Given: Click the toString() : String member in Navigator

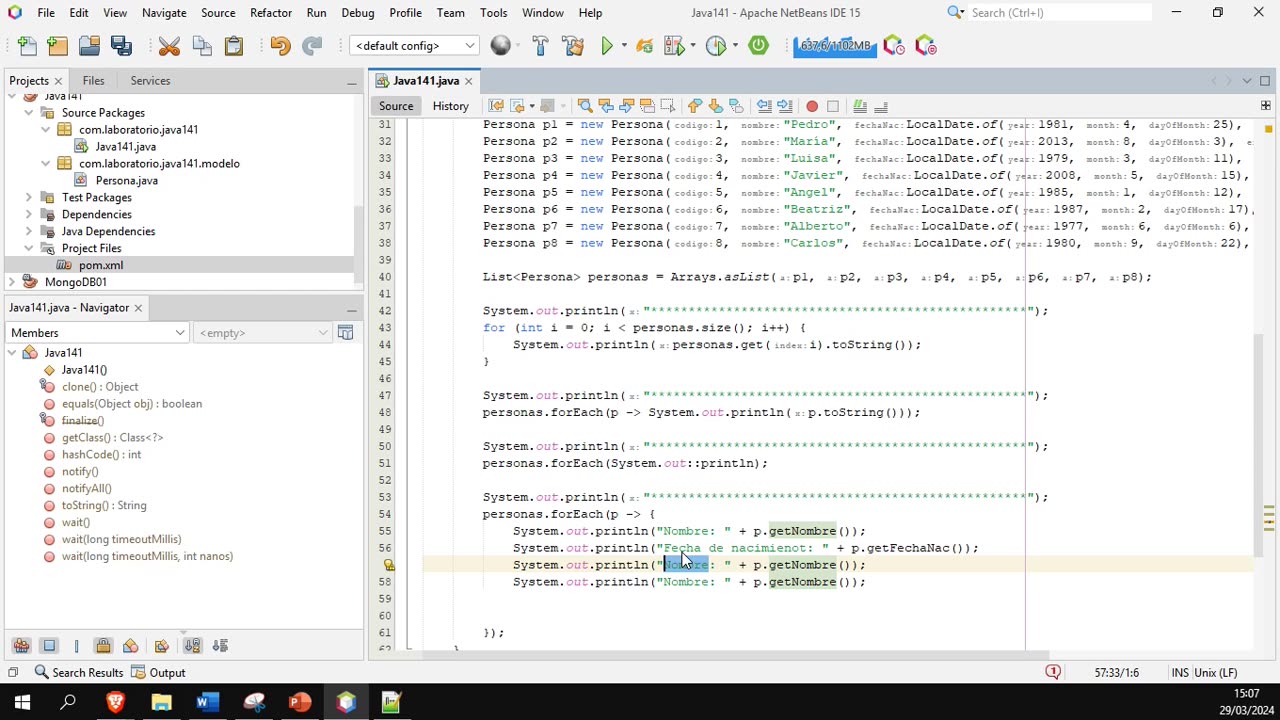Looking at the screenshot, I should 104,506.
